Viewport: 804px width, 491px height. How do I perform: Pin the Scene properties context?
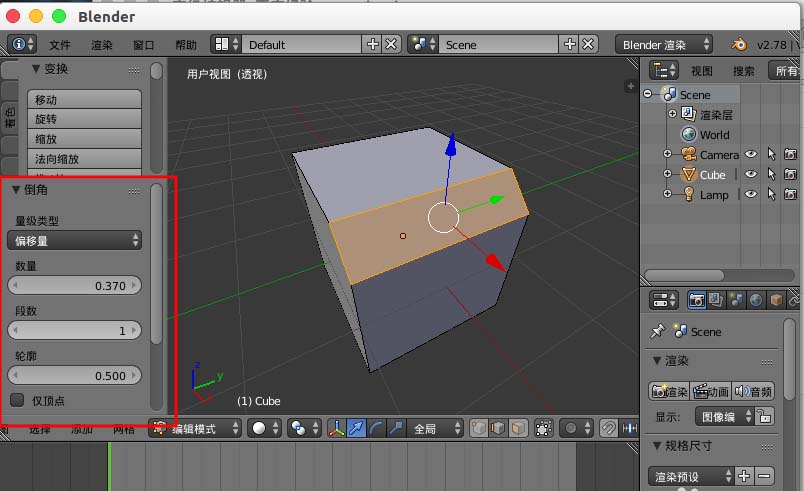point(657,331)
